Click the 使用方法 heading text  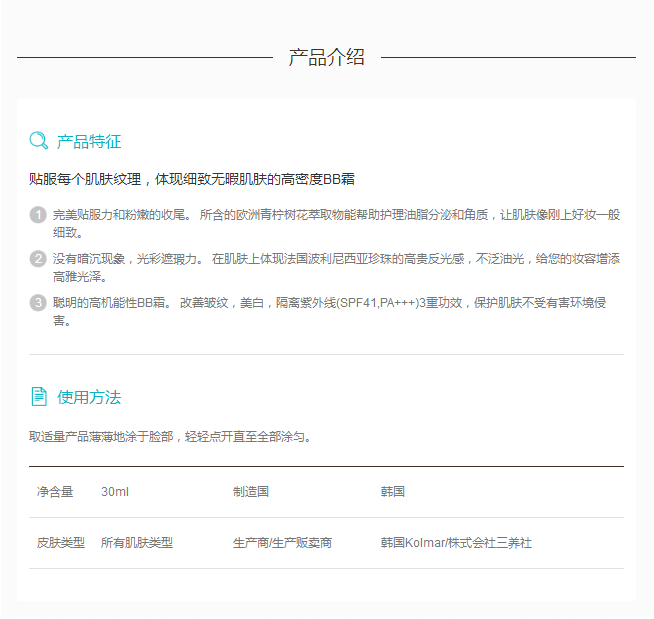coord(89,397)
